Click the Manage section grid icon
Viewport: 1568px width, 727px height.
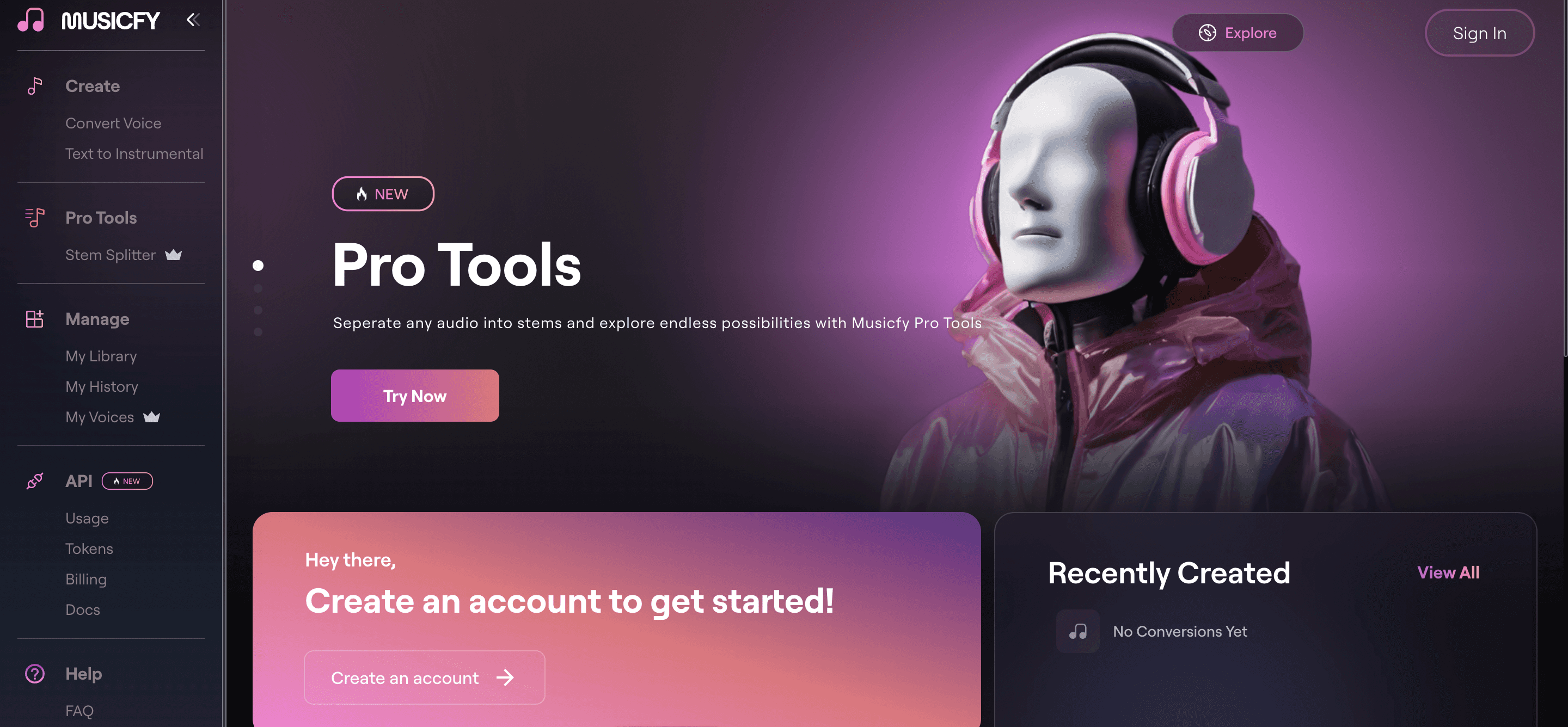tap(34, 319)
